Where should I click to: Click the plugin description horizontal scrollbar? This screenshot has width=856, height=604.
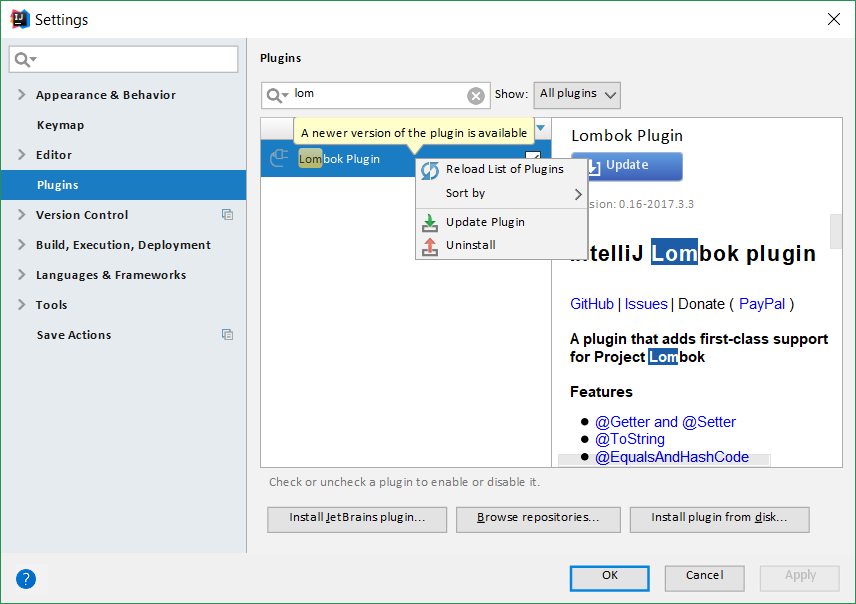pyautogui.click(x=664, y=460)
